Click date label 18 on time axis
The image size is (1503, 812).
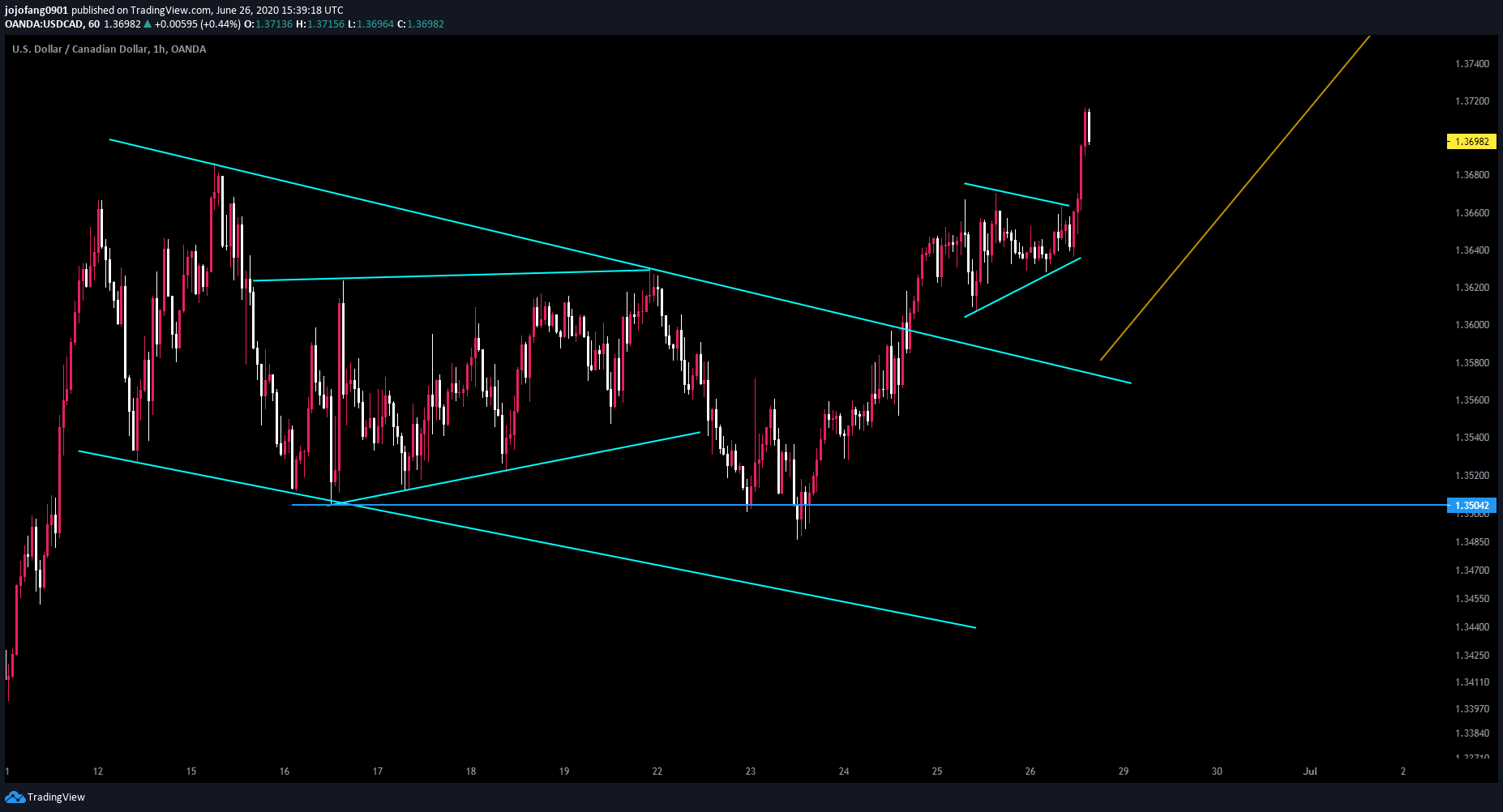pos(471,771)
